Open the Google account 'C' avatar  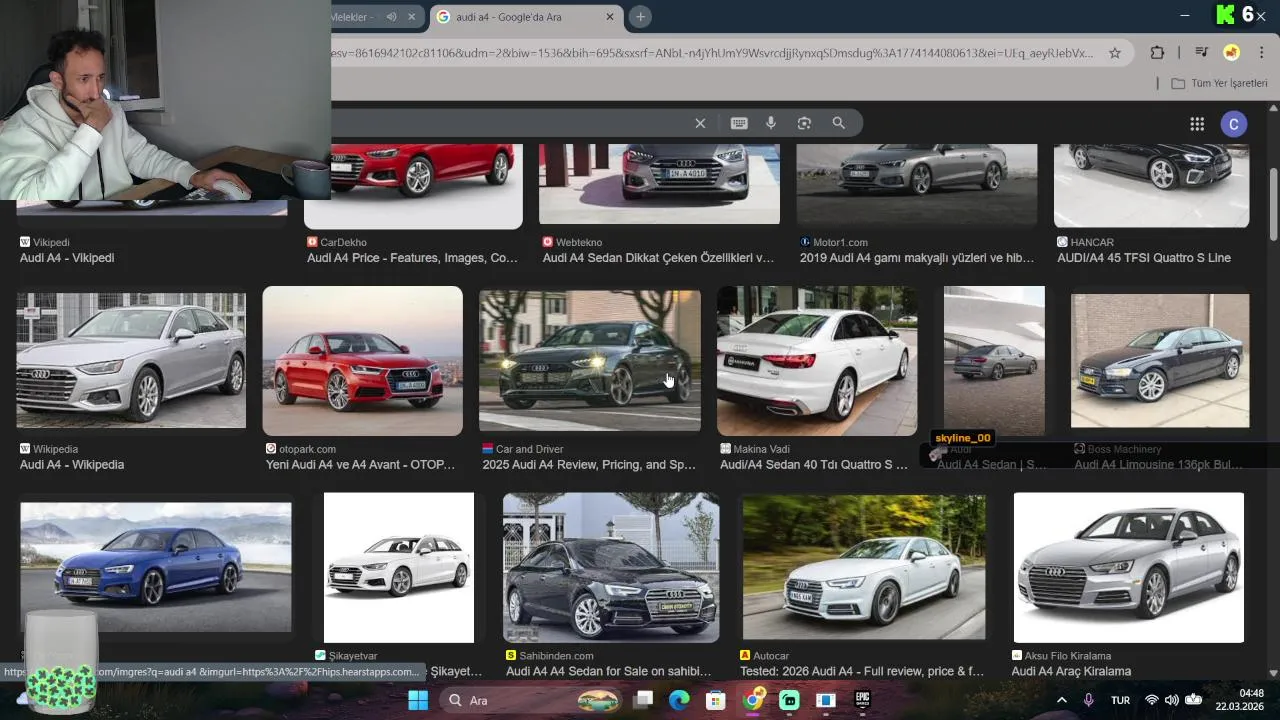point(1233,124)
